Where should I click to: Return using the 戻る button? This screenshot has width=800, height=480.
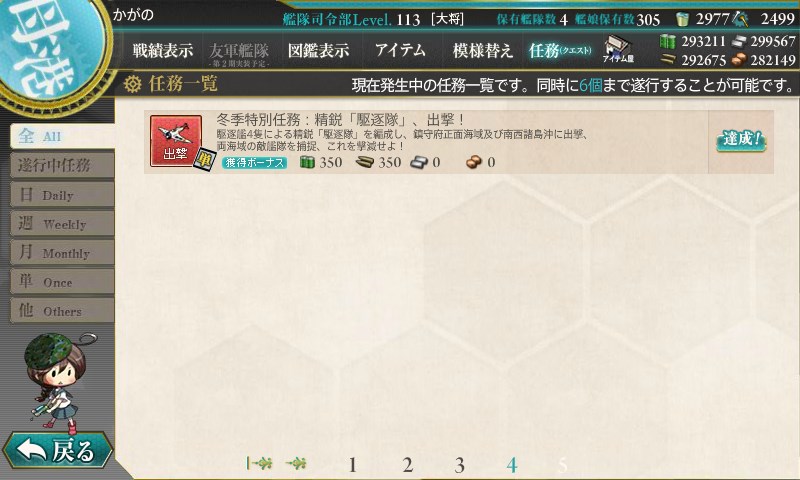[x=57, y=450]
